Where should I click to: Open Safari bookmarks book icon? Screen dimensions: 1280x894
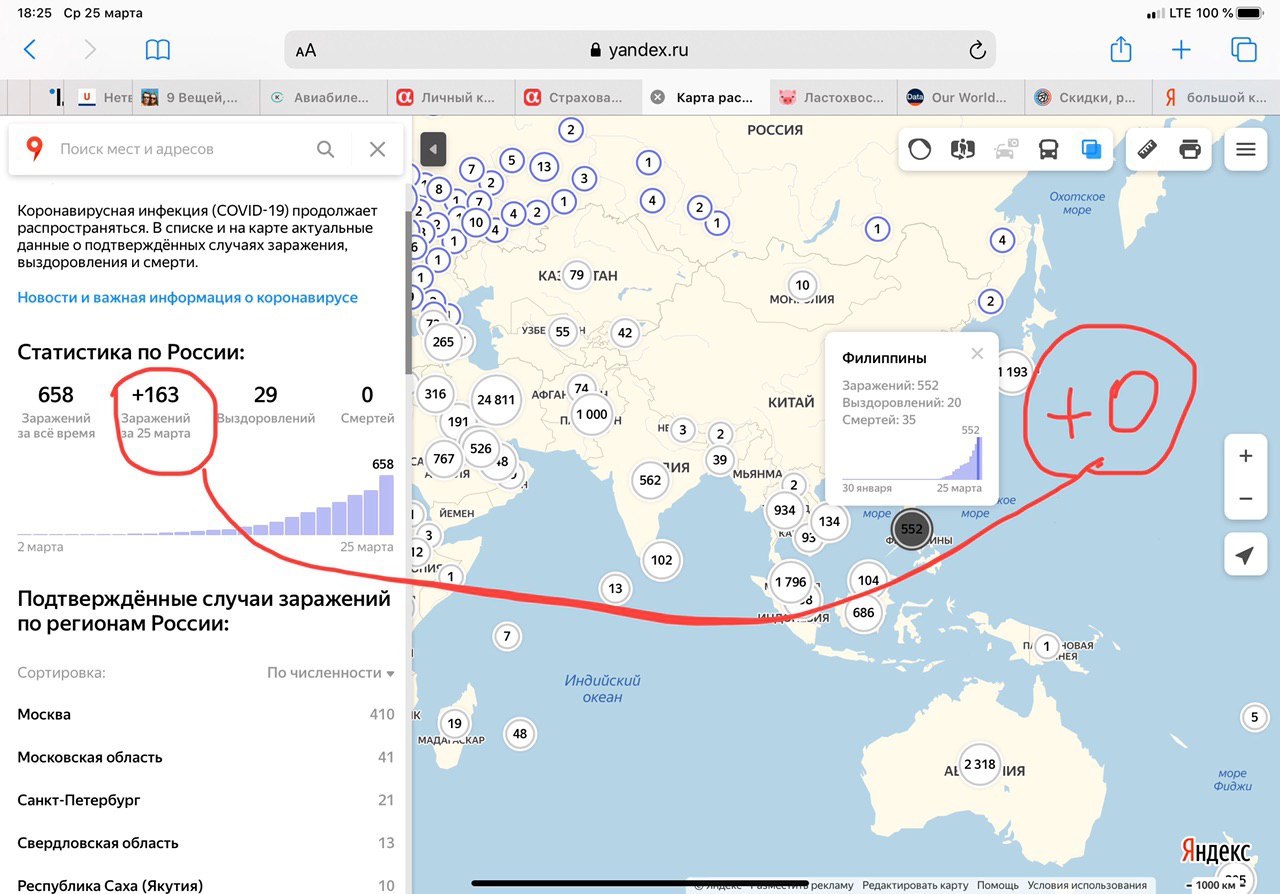158,50
